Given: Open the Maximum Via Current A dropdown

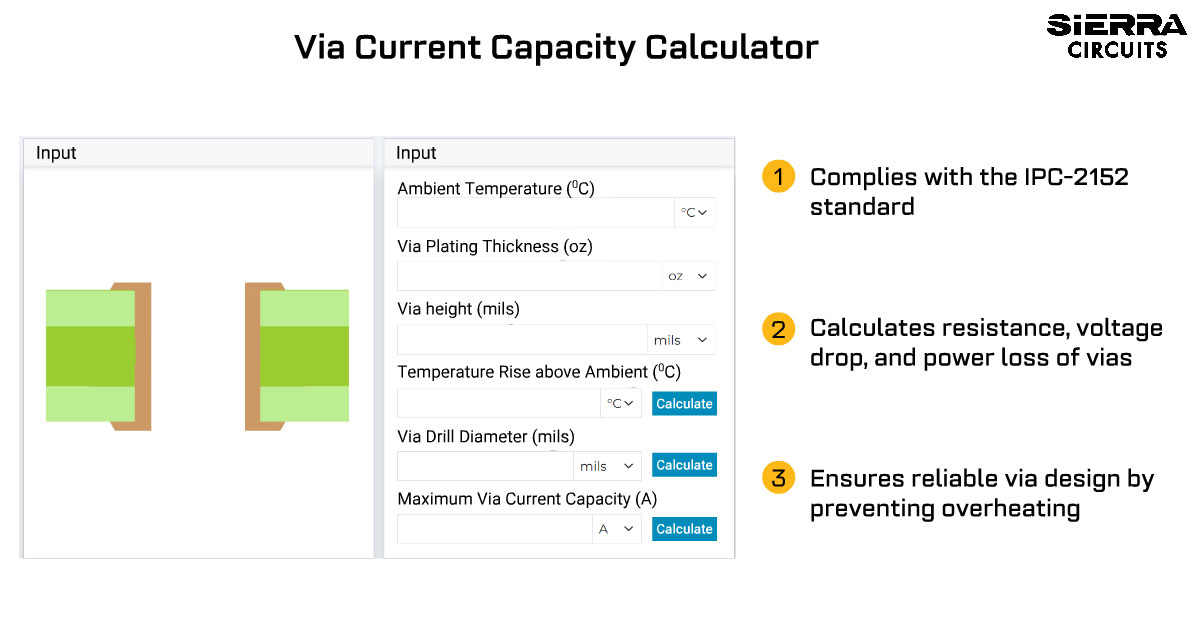Looking at the screenshot, I should (x=617, y=529).
